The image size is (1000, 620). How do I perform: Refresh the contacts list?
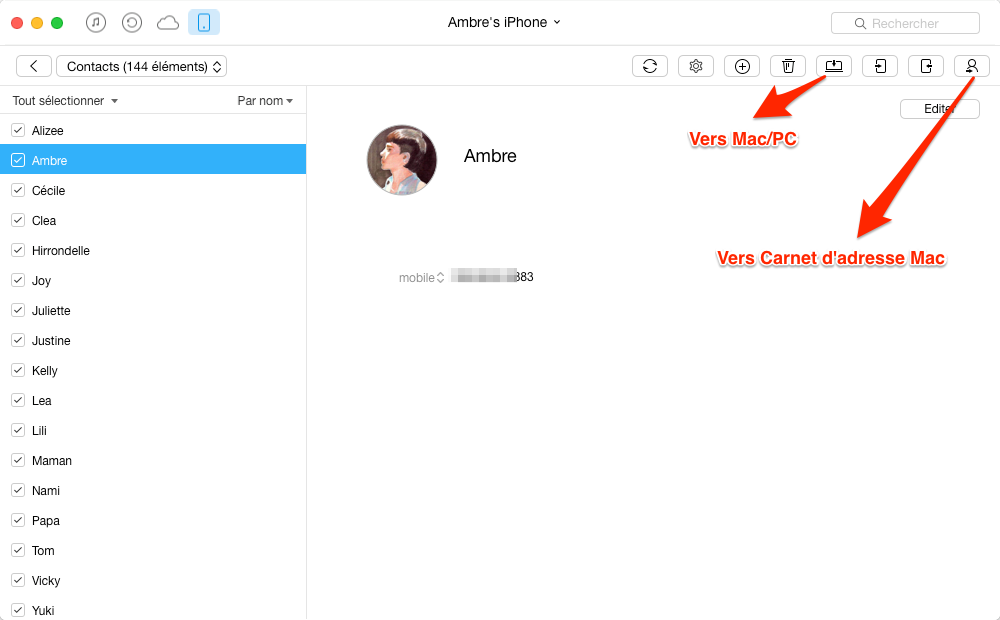650,66
